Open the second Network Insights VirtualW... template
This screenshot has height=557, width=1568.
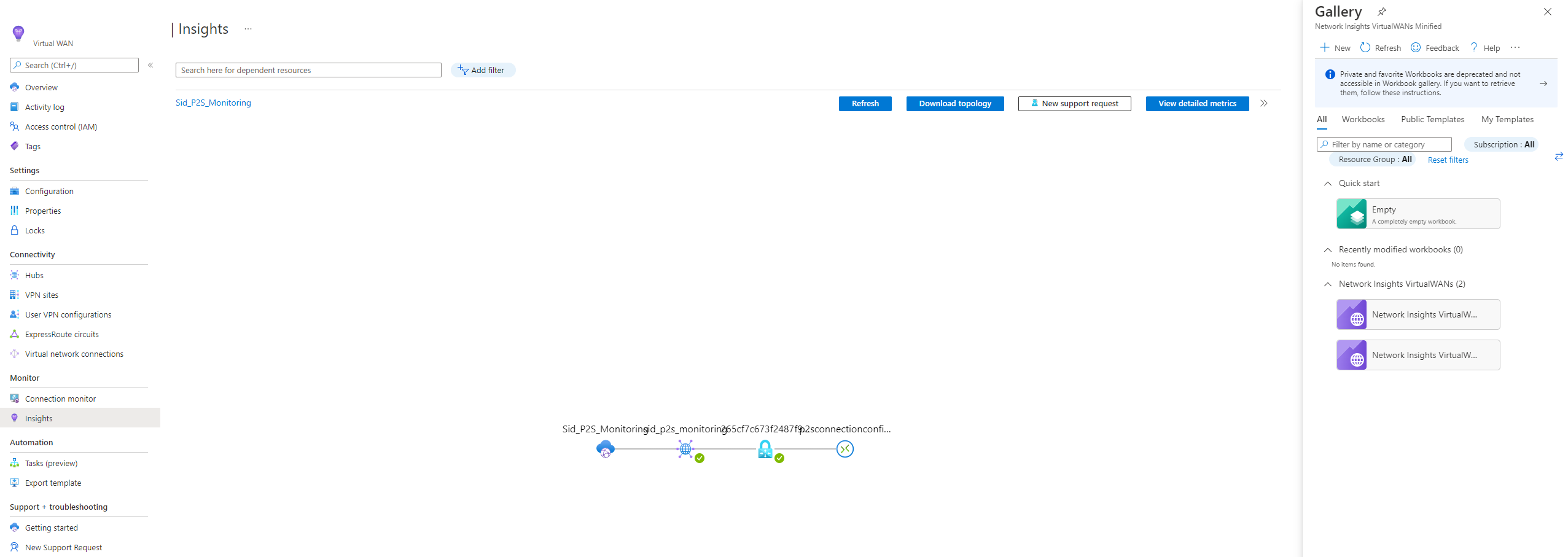click(x=1418, y=355)
